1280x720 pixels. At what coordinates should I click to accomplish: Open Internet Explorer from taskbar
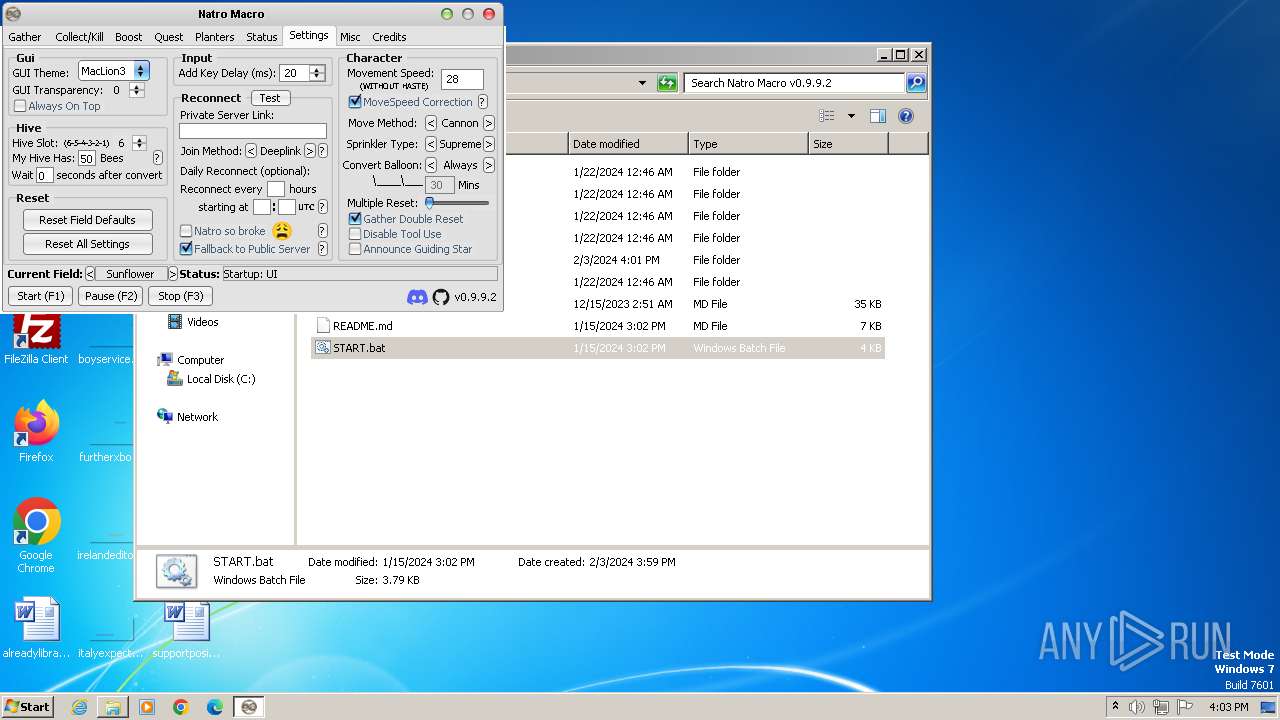(x=79, y=707)
